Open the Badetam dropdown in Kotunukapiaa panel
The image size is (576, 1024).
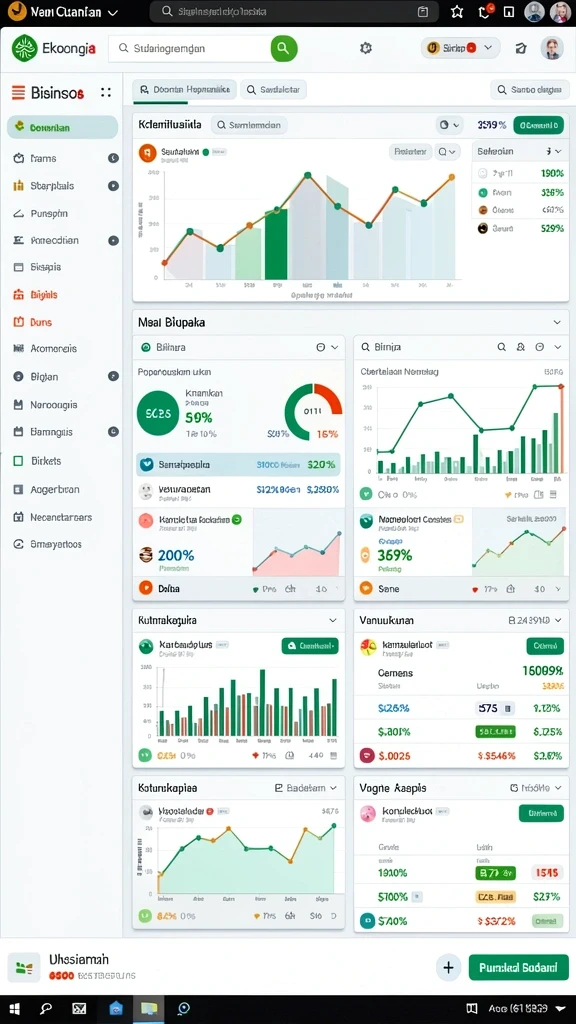pyautogui.click(x=306, y=788)
